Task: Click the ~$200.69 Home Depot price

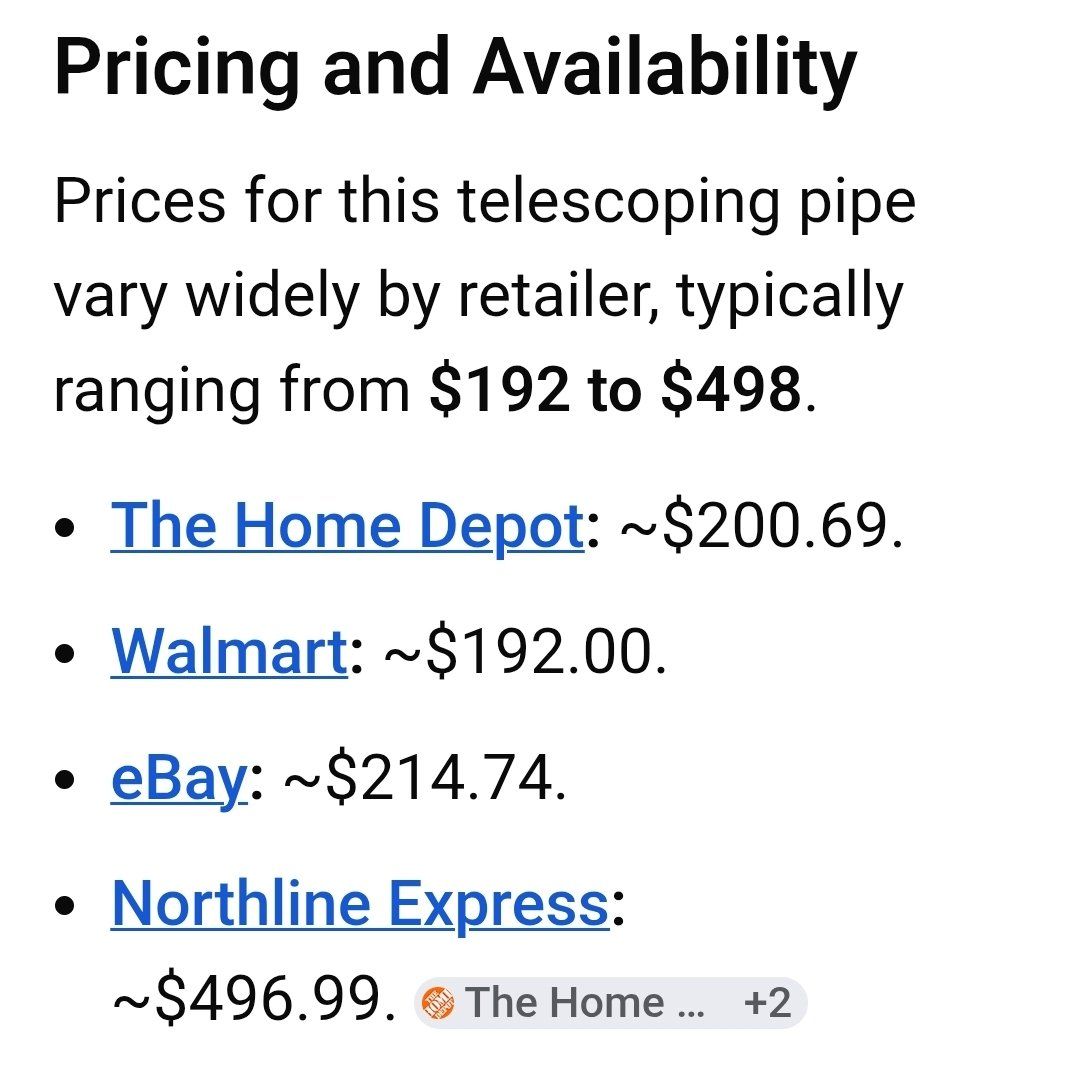Action: coord(761,526)
